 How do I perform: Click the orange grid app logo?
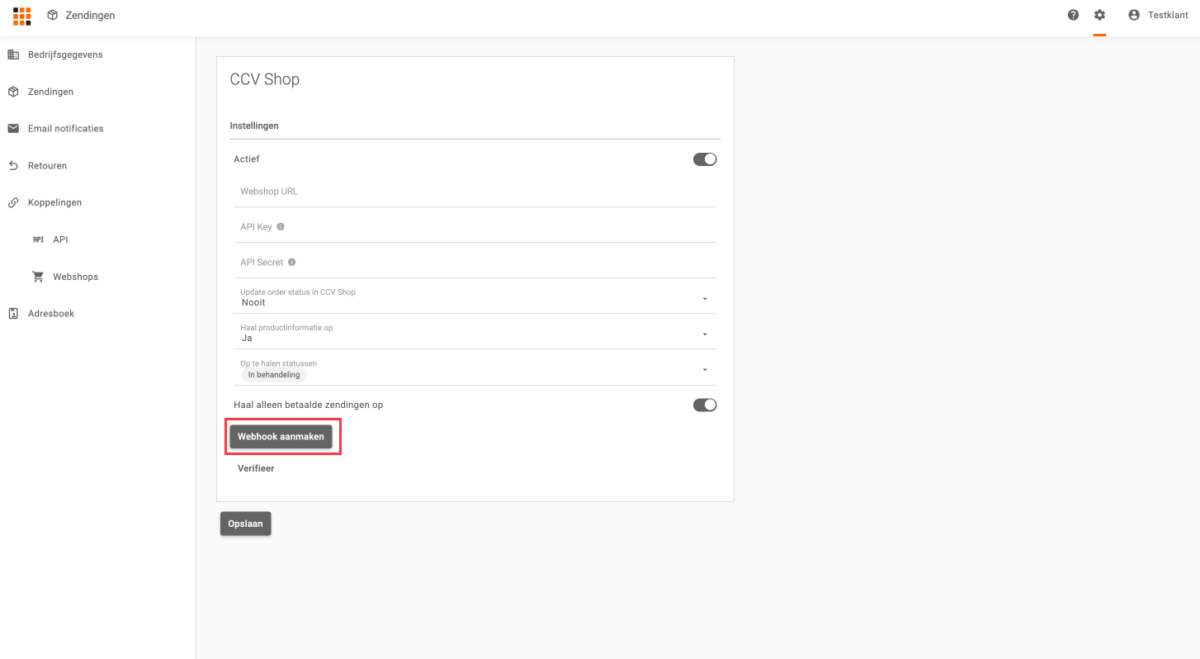[22, 15]
